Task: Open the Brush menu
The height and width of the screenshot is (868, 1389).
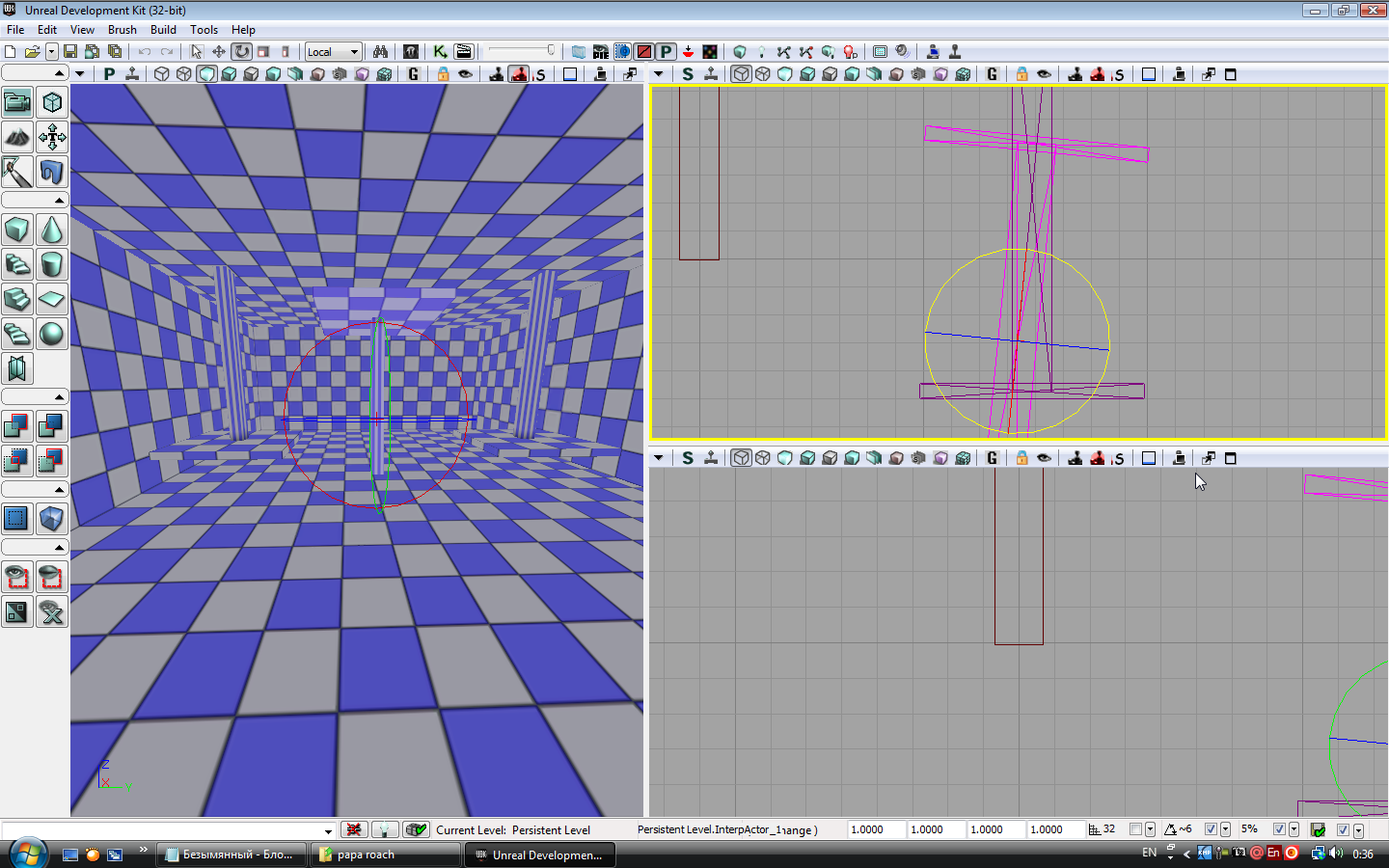Action: [122, 30]
